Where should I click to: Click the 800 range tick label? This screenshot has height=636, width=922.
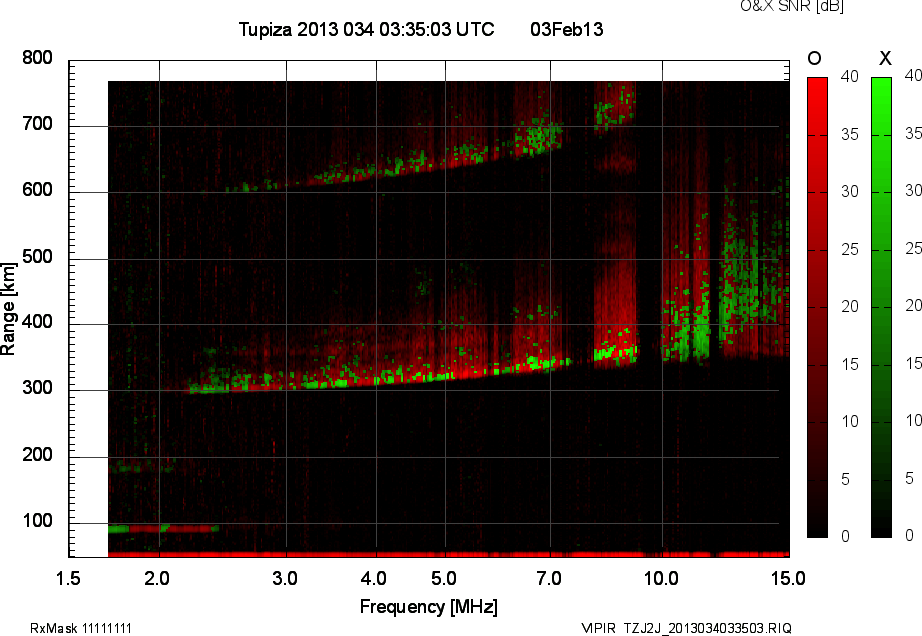tap(37, 59)
